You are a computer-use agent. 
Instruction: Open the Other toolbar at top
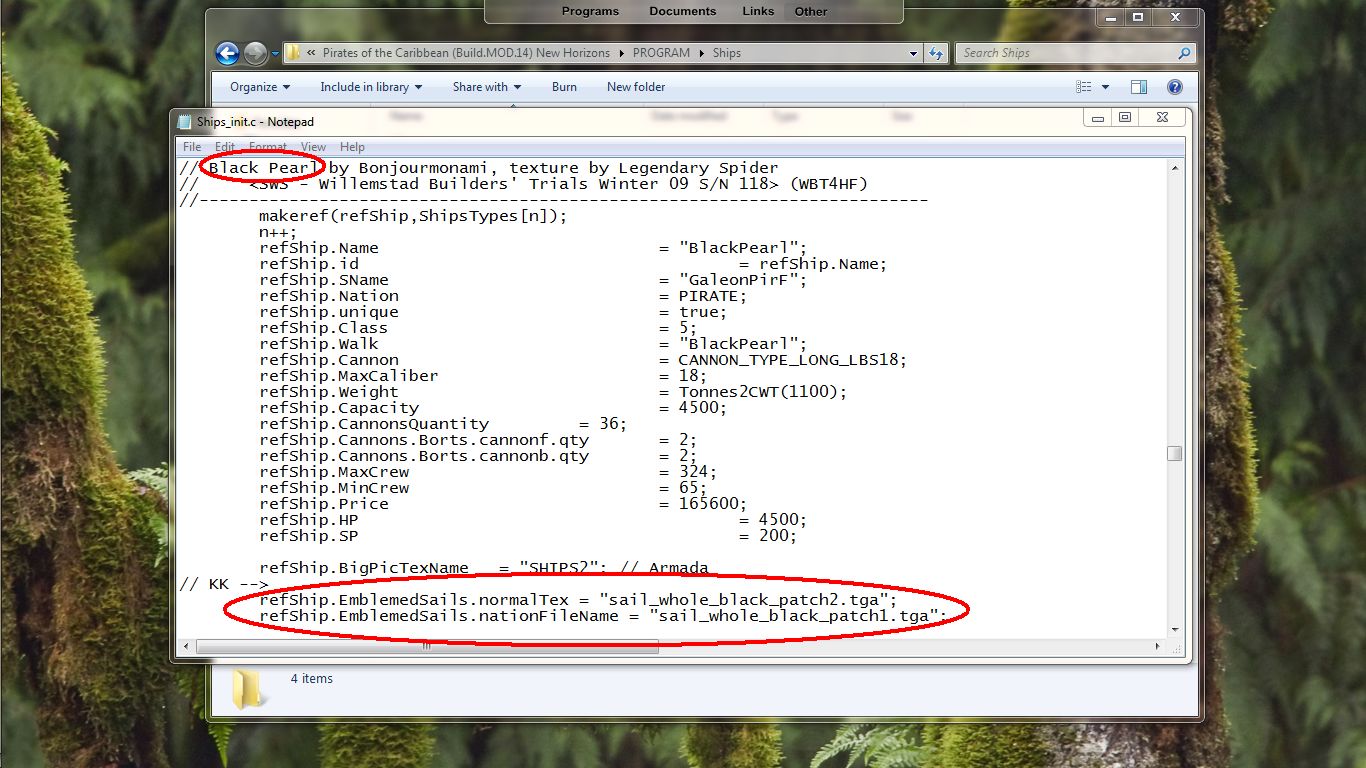click(x=811, y=12)
